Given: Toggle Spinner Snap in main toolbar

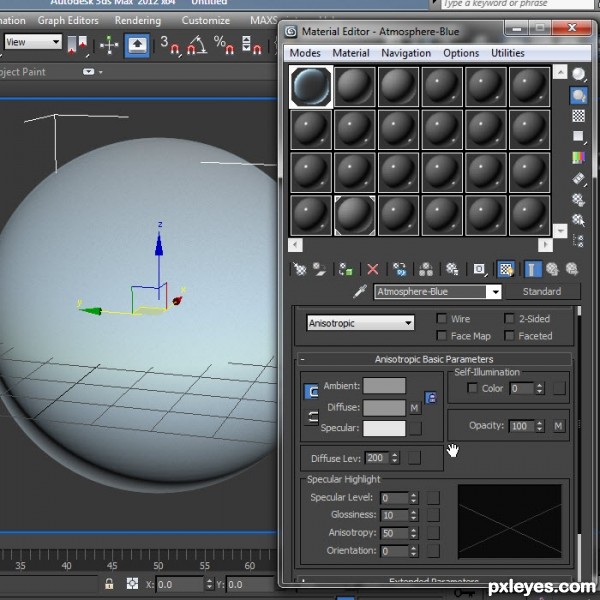Looking at the screenshot, I should click(x=252, y=45).
